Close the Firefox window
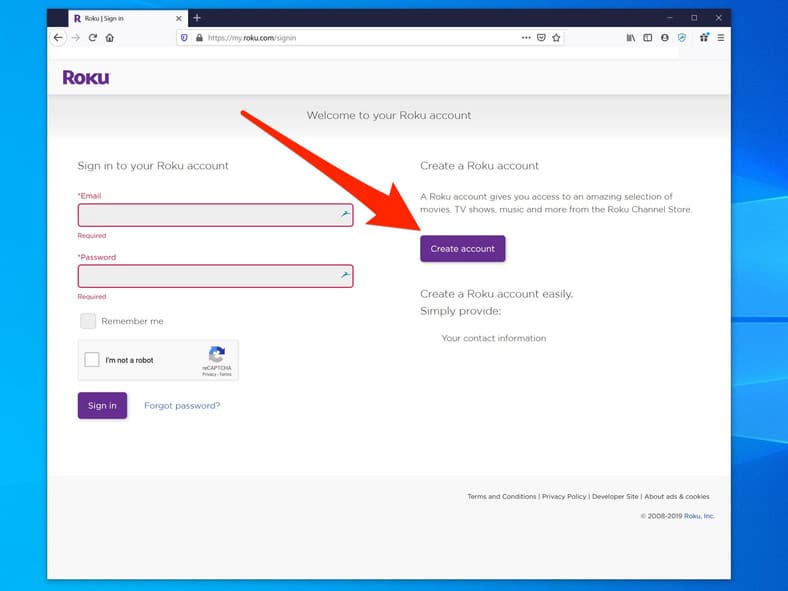The image size is (788, 591). (x=719, y=18)
